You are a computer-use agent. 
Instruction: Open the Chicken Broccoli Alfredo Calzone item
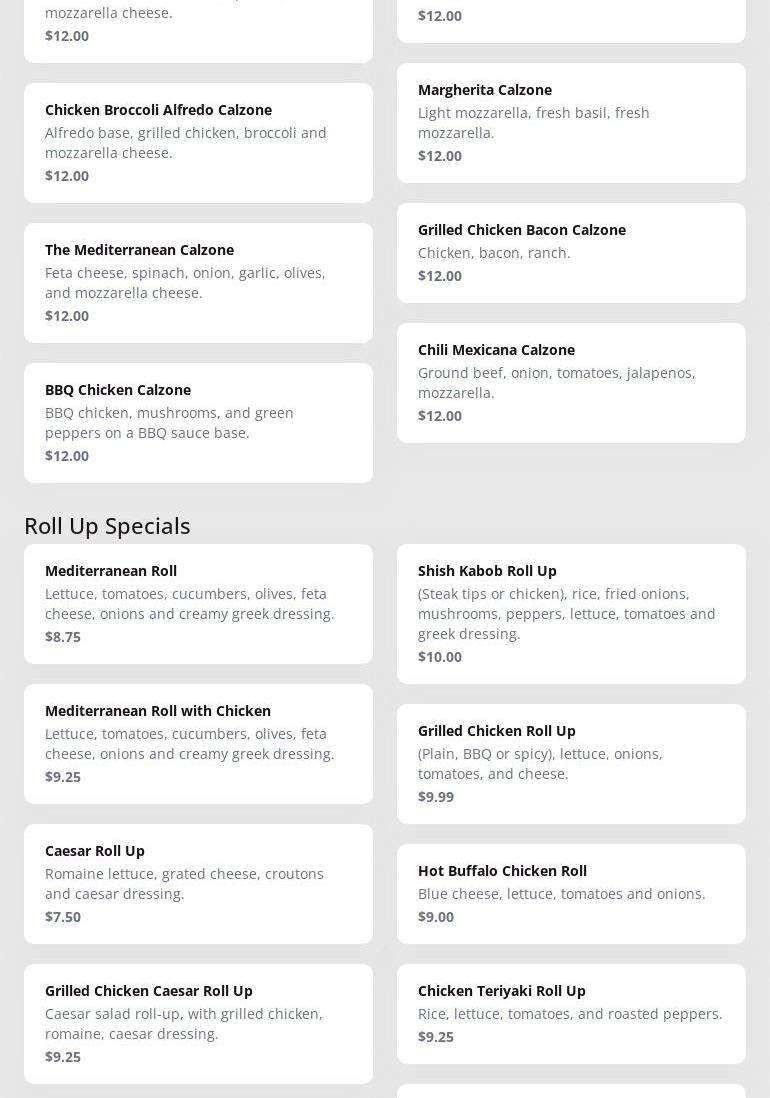[198, 142]
